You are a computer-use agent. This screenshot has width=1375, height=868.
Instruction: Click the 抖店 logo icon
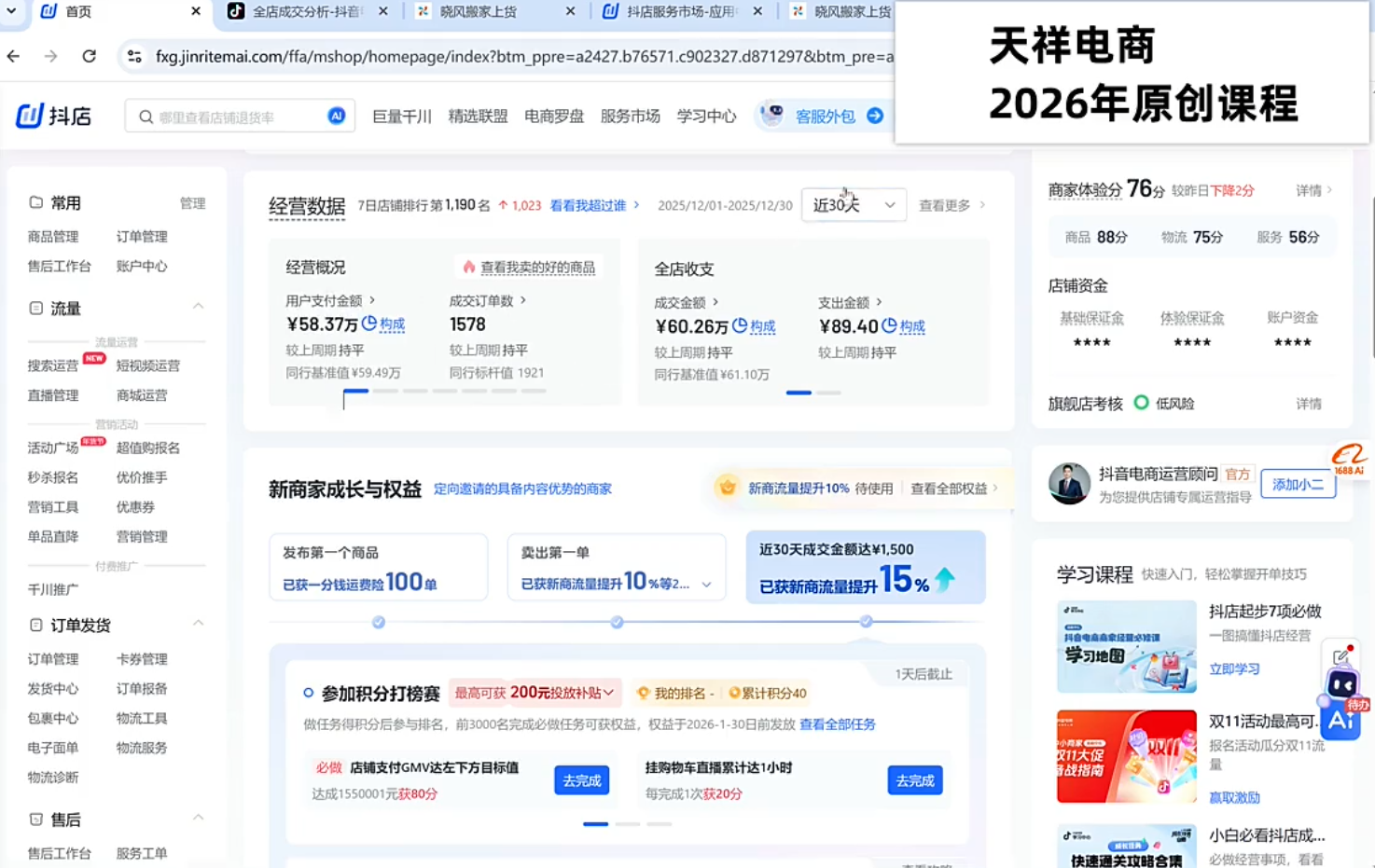pyautogui.click(x=28, y=116)
